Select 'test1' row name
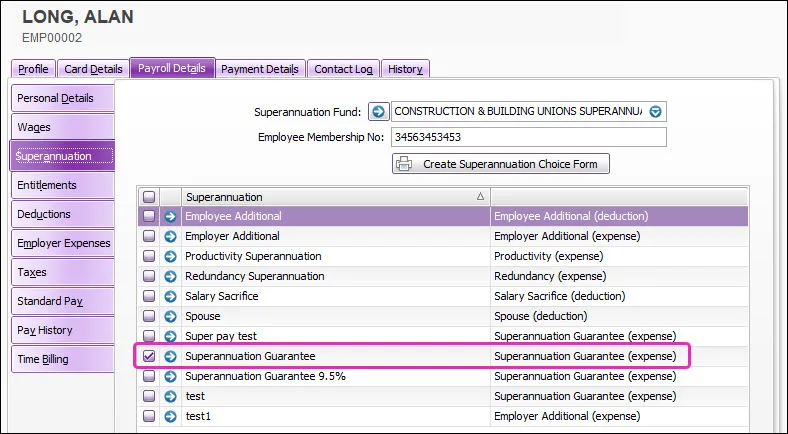Viewport: 788px width, 434px height. pos(198,416)
